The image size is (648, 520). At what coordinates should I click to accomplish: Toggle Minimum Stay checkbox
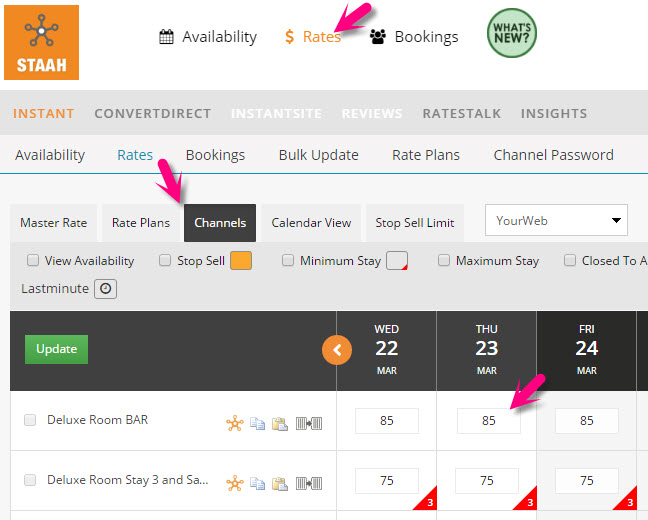(288, 260)
